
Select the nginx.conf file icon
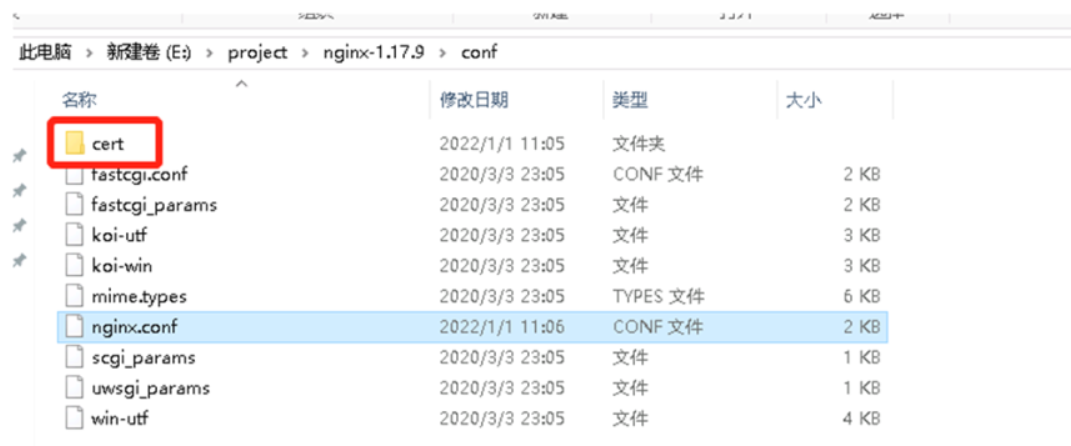[x=74, y=327]
